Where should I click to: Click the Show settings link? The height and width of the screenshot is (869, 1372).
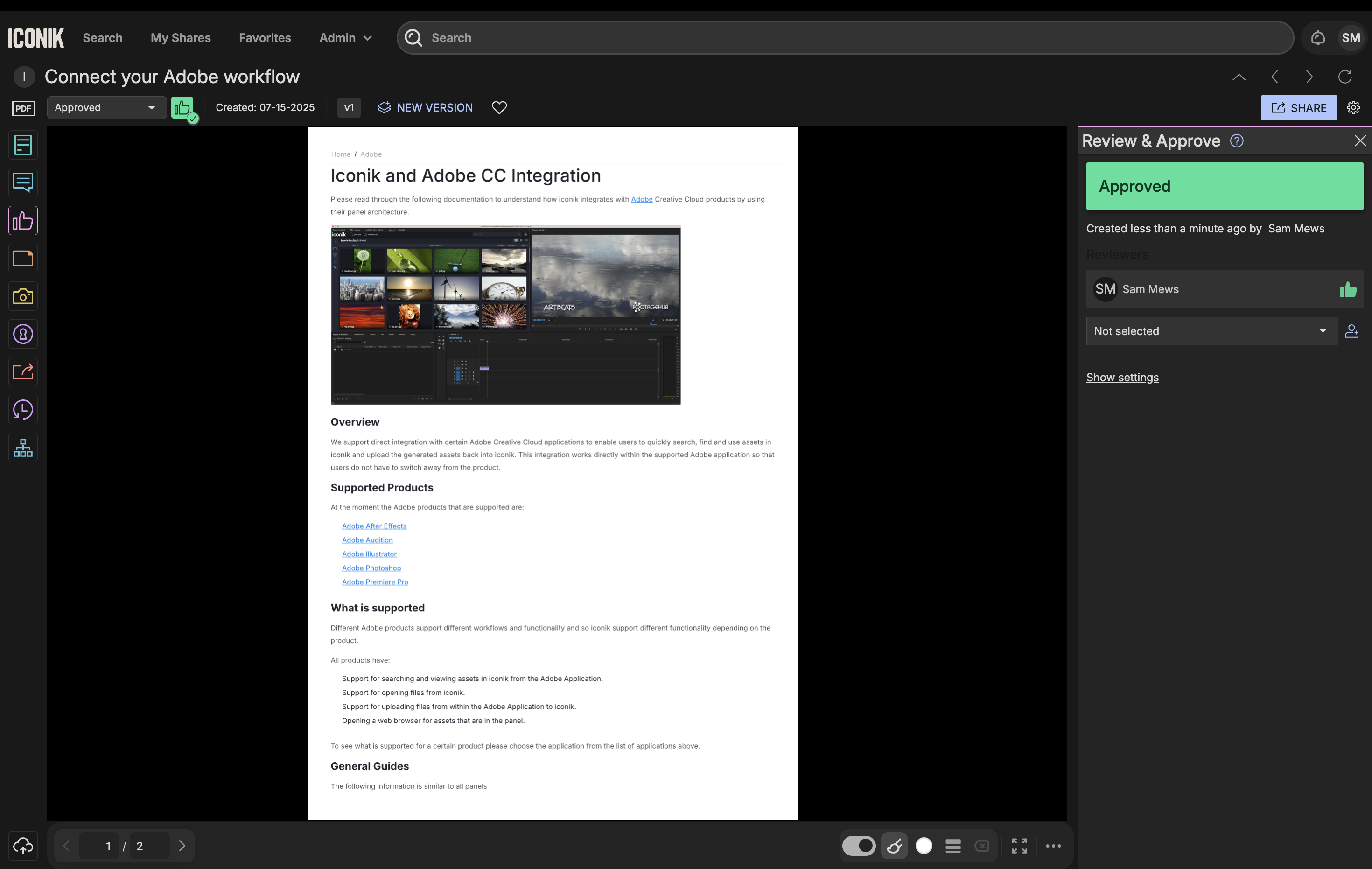click(1122, 377)
